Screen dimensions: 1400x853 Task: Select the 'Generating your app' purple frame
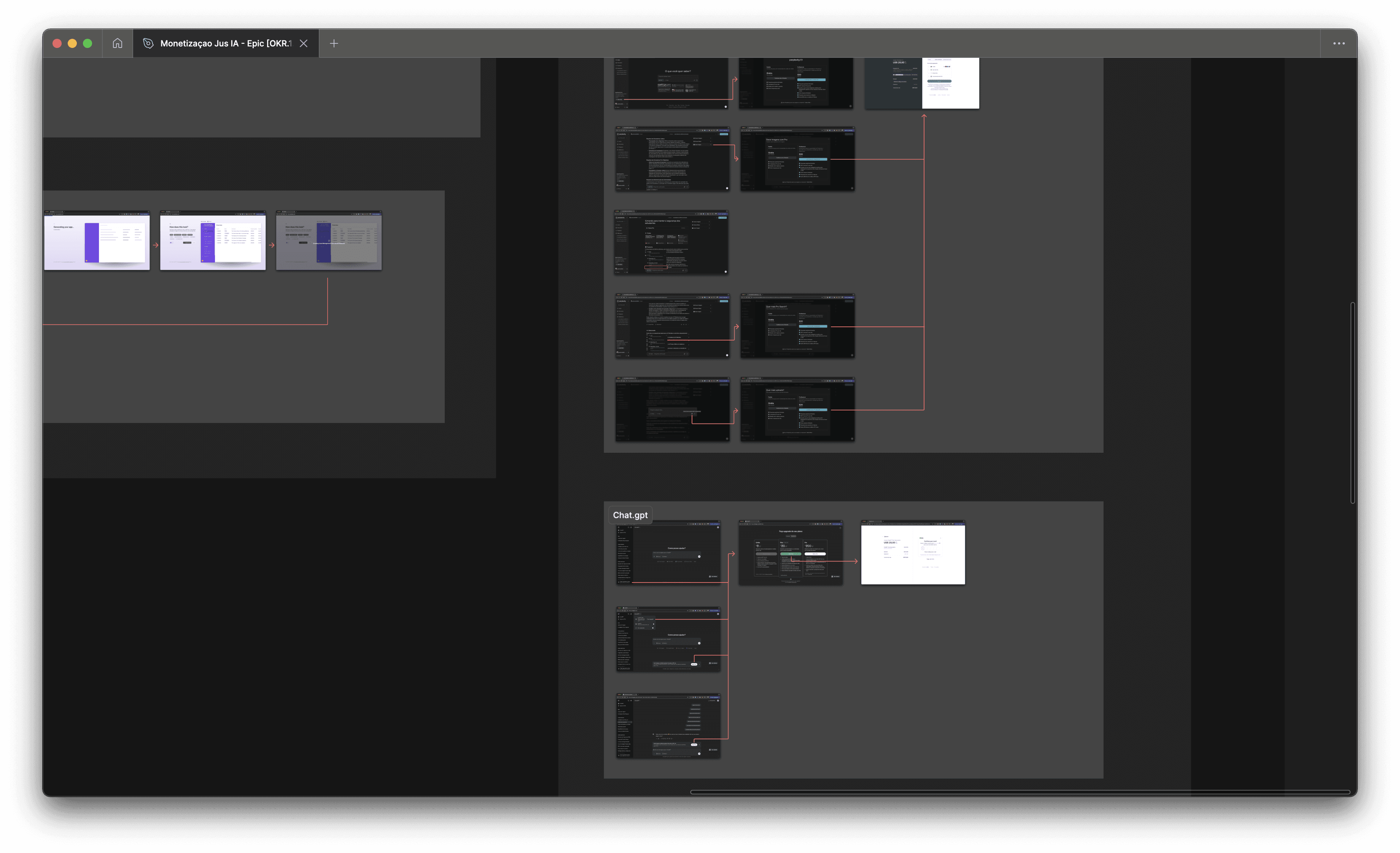click(x=97, y=241)
